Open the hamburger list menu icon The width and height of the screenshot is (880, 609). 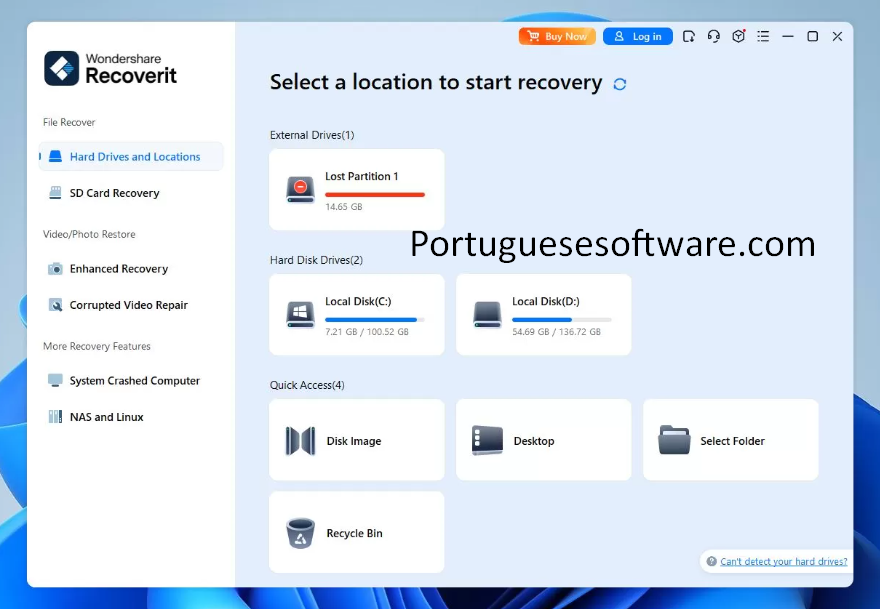tap(763, 36)
